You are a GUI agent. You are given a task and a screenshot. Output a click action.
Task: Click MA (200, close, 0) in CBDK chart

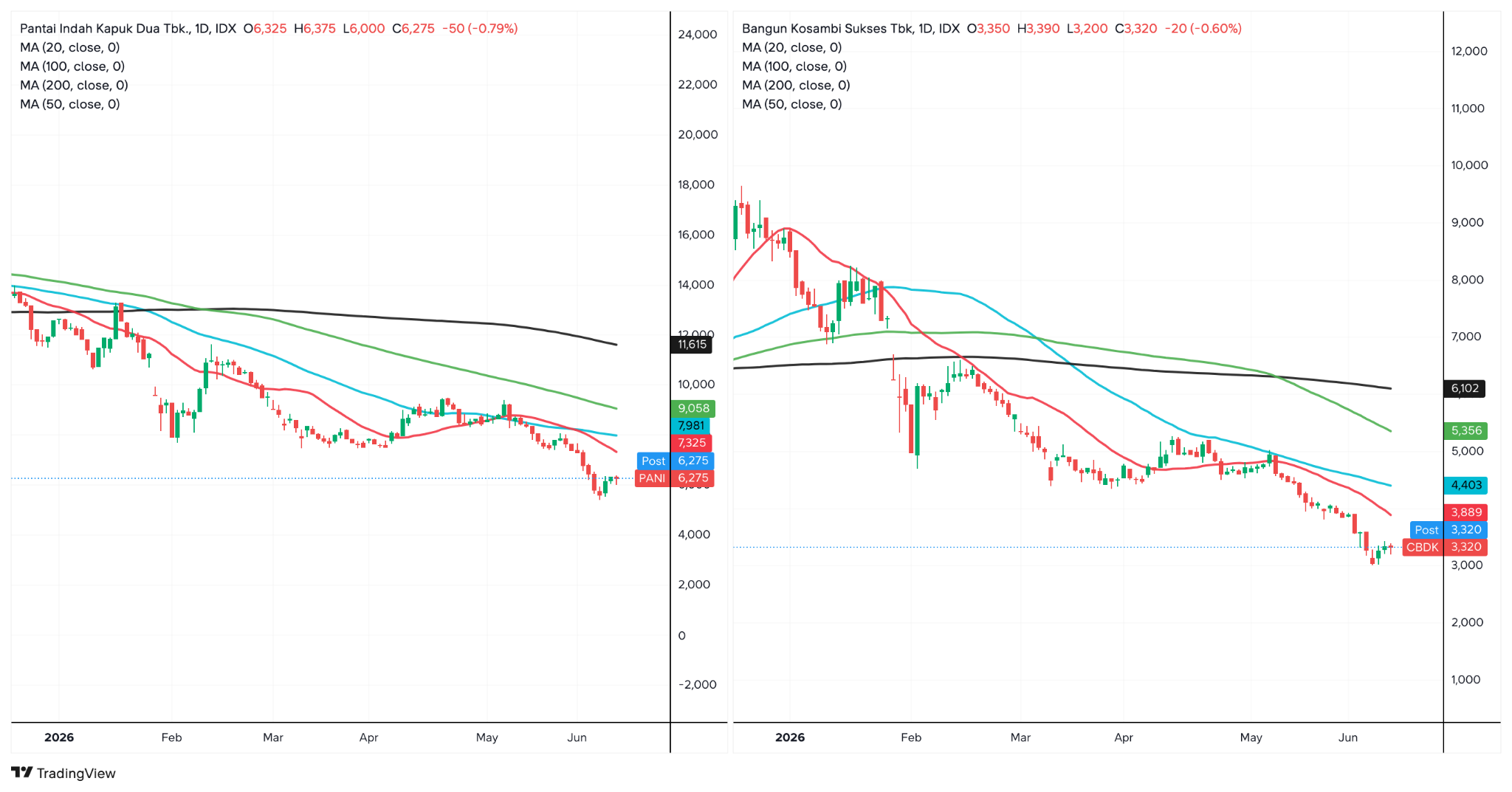pyautogui.click(x=796, y=85)
